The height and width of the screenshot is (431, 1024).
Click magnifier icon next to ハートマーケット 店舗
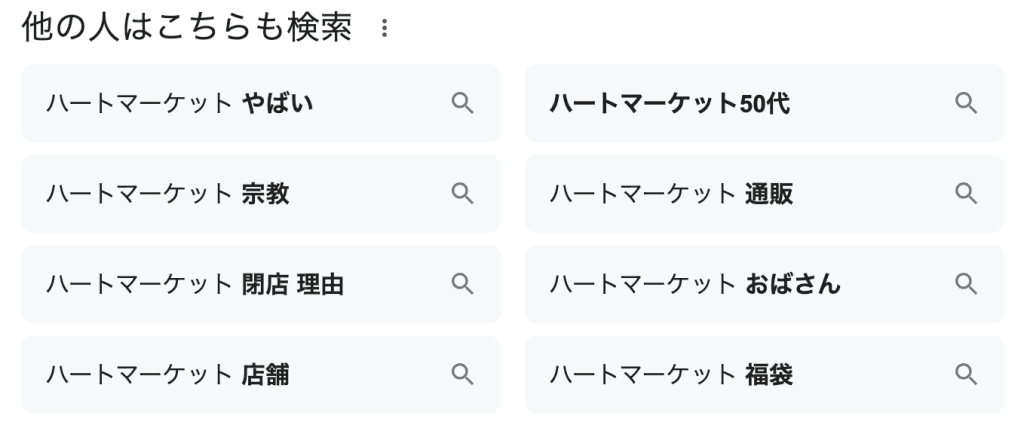tap(462, 374)
